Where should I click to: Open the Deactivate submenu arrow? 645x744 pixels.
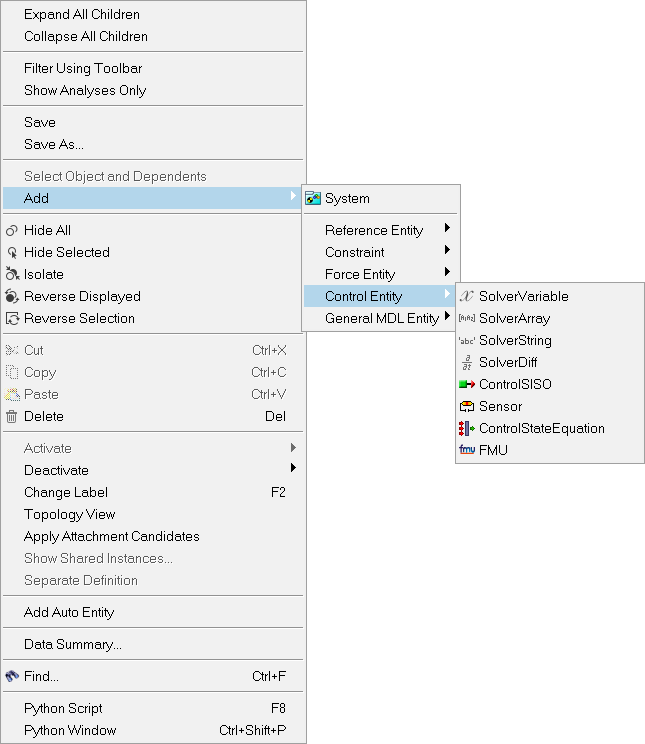coord(293,469)
